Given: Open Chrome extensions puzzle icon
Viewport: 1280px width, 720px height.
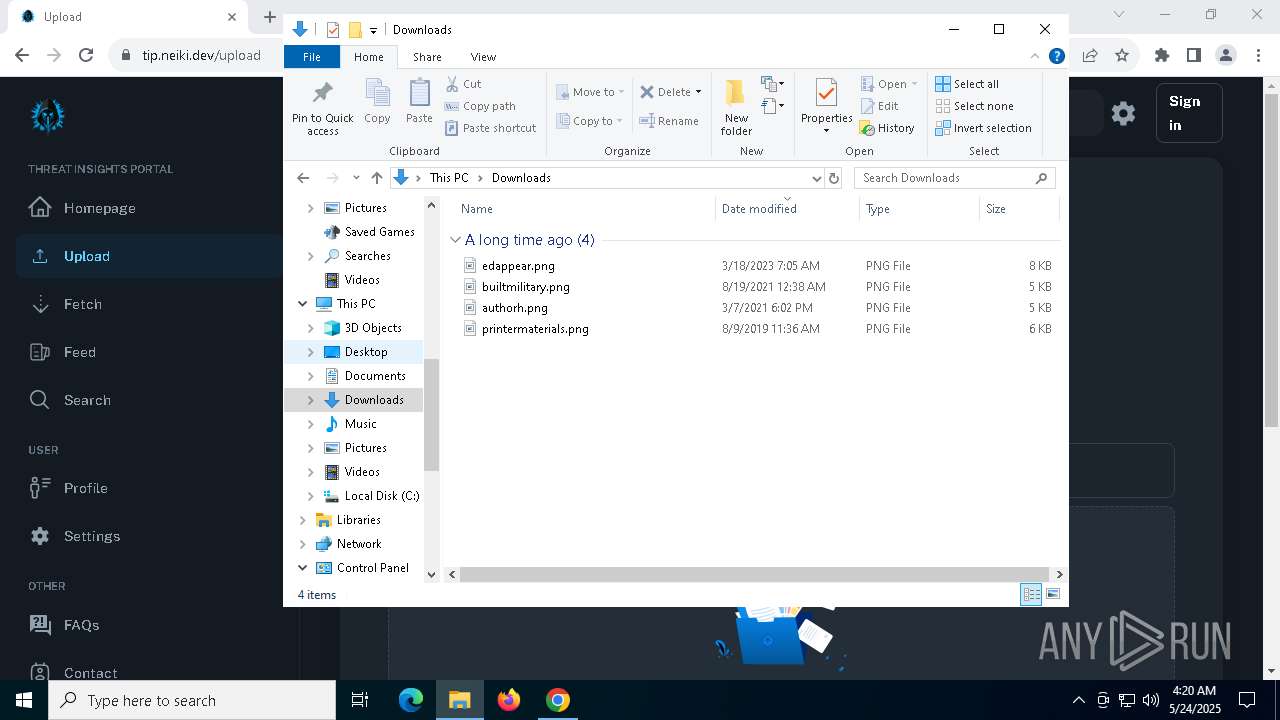Looking at the screenshot, I should click(x=1161, y=55).
